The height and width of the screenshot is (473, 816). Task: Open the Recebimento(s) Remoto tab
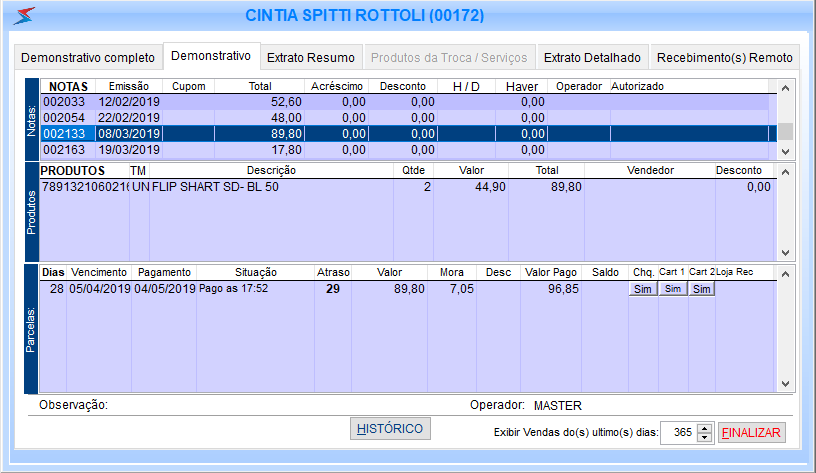click(x=724, y=57)
